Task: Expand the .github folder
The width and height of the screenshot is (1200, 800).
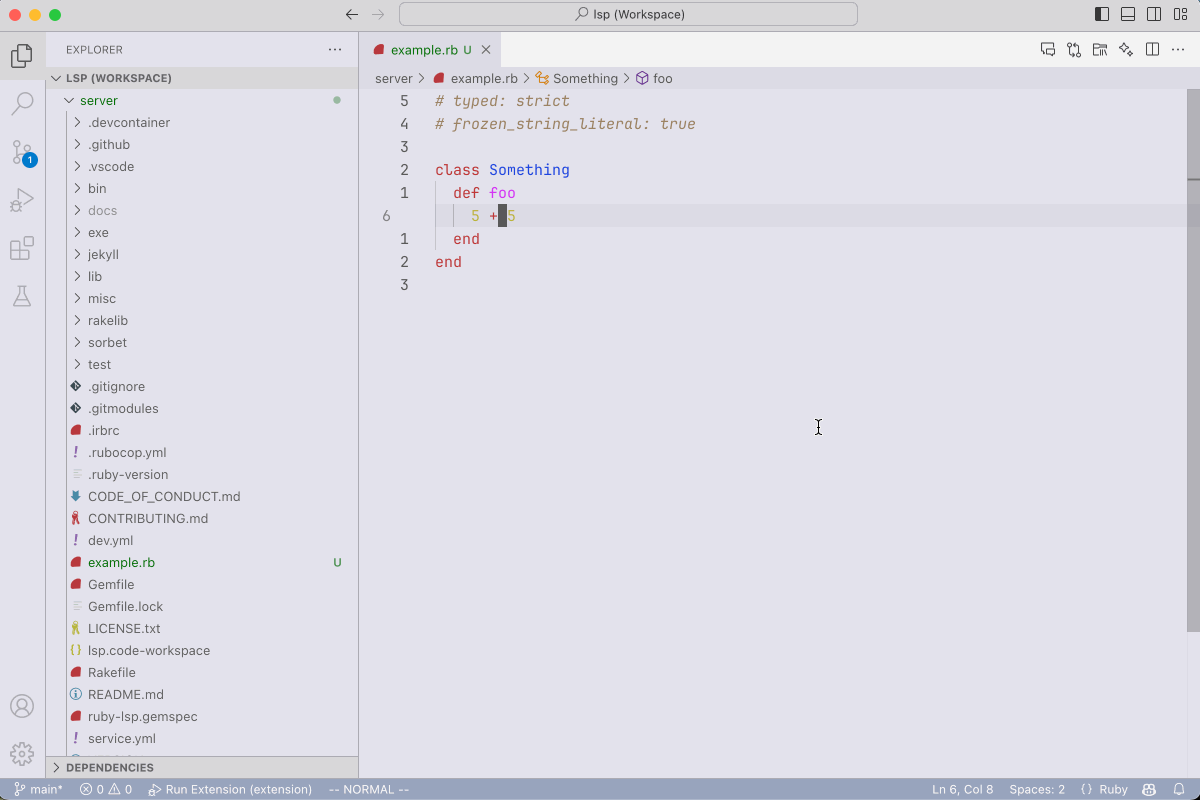Action: coord(202,144)
